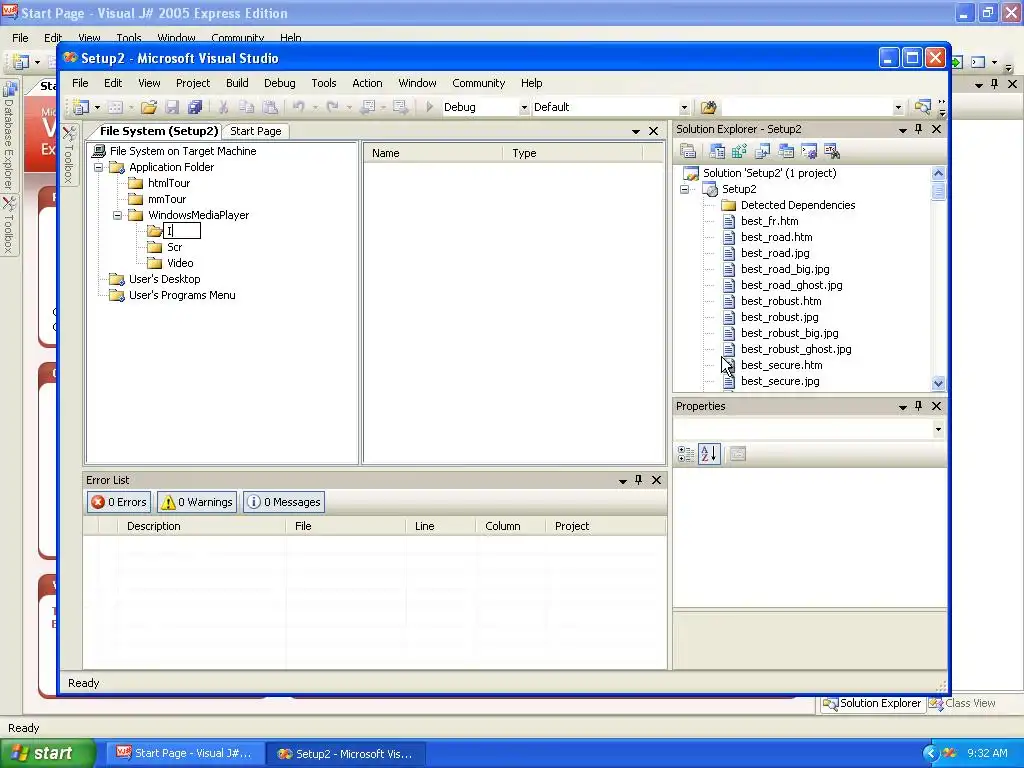This screenshot has width=1024, height=768.
Task: Click the Project column header in Error List
Action: pos(605,526)
